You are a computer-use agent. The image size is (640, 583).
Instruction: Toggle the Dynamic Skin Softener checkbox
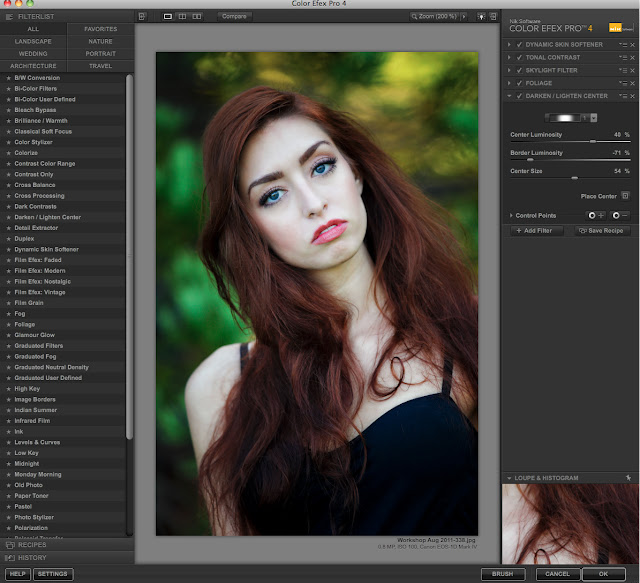point(519,45)
